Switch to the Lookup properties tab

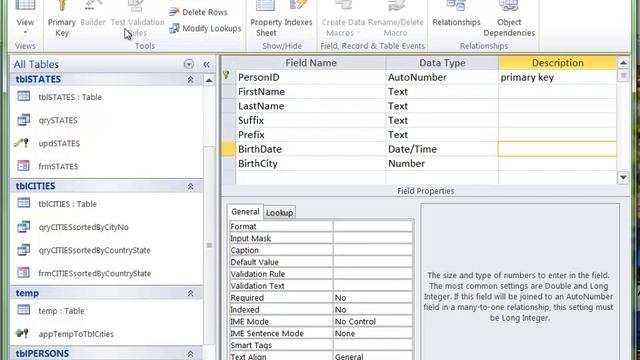coord(280,213)
